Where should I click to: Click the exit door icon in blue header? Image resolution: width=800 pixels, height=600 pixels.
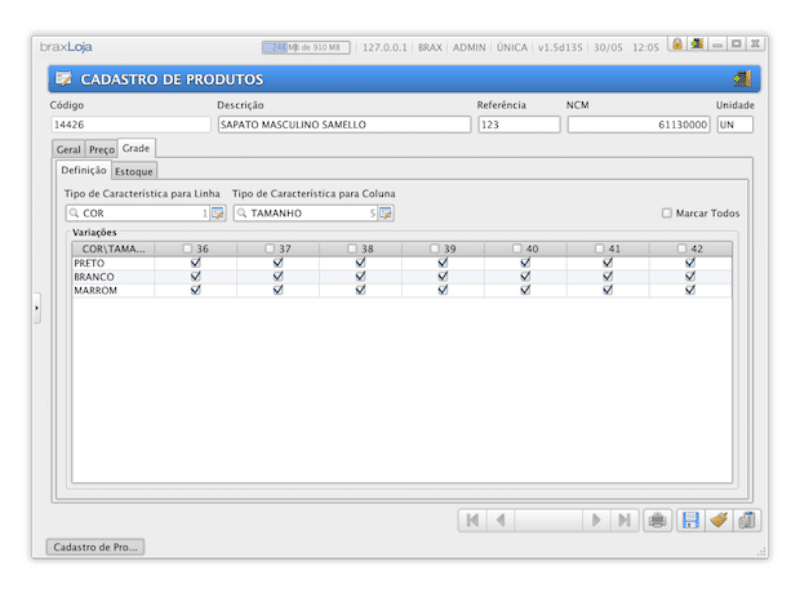pos(741,79)
